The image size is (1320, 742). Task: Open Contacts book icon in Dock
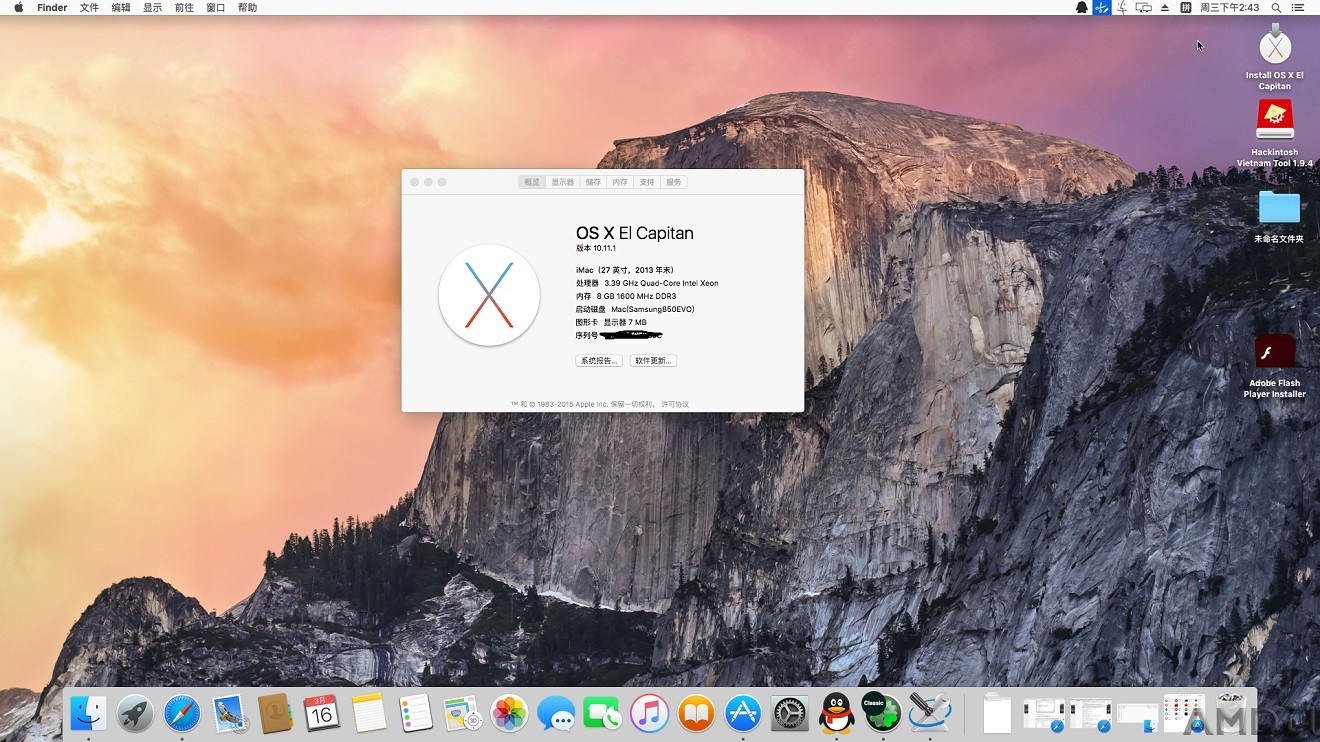(275, 714)
